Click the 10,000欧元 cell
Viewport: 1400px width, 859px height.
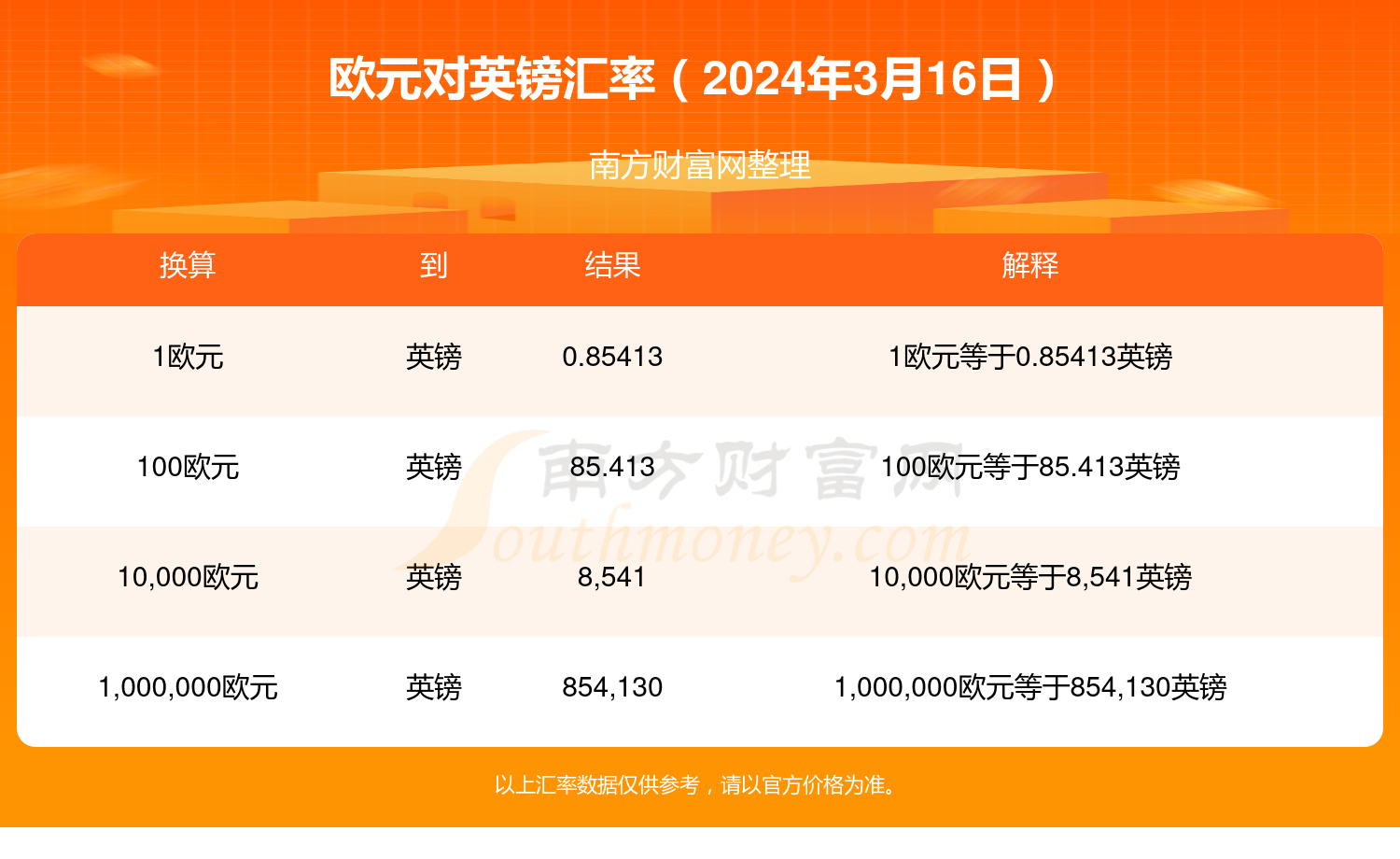click(188, 577)
